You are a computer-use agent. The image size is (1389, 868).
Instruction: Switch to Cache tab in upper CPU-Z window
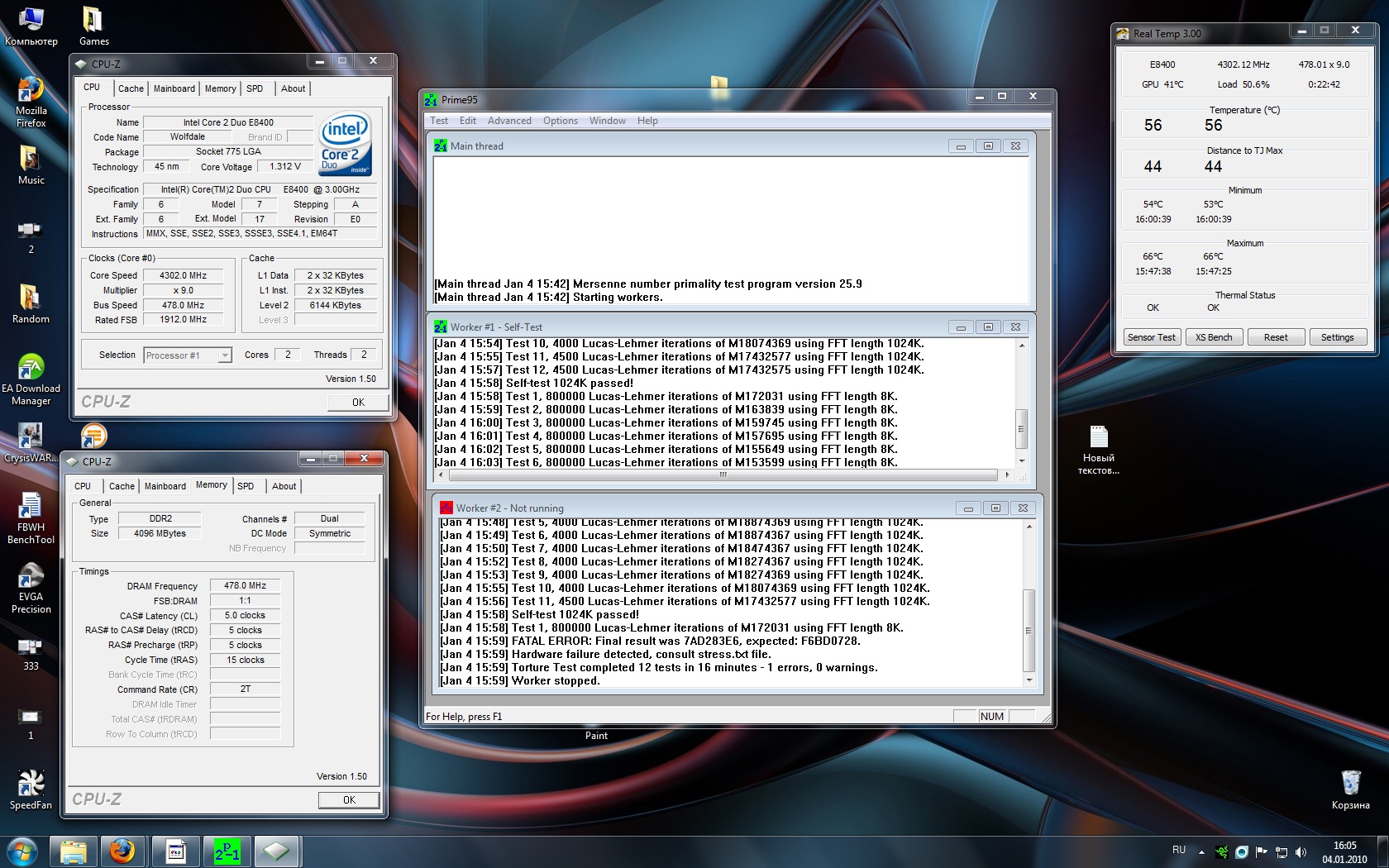[x=131, y=88]
